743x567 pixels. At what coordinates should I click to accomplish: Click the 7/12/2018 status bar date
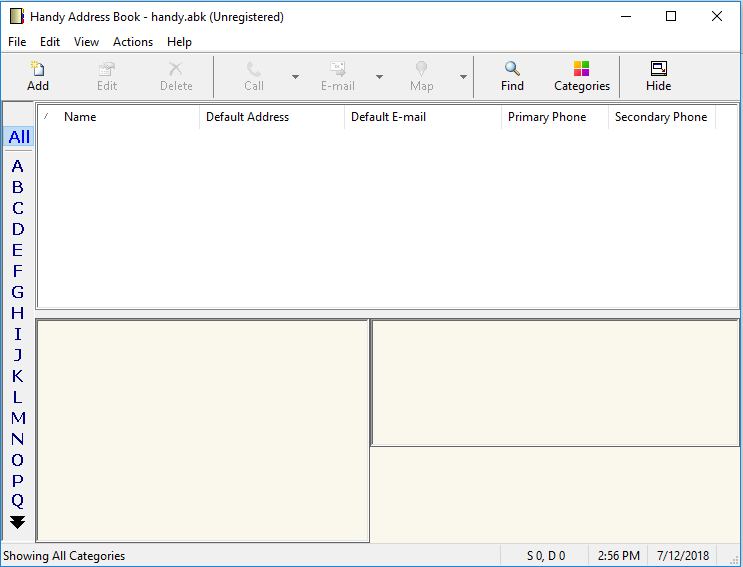(x=683, y=556)
